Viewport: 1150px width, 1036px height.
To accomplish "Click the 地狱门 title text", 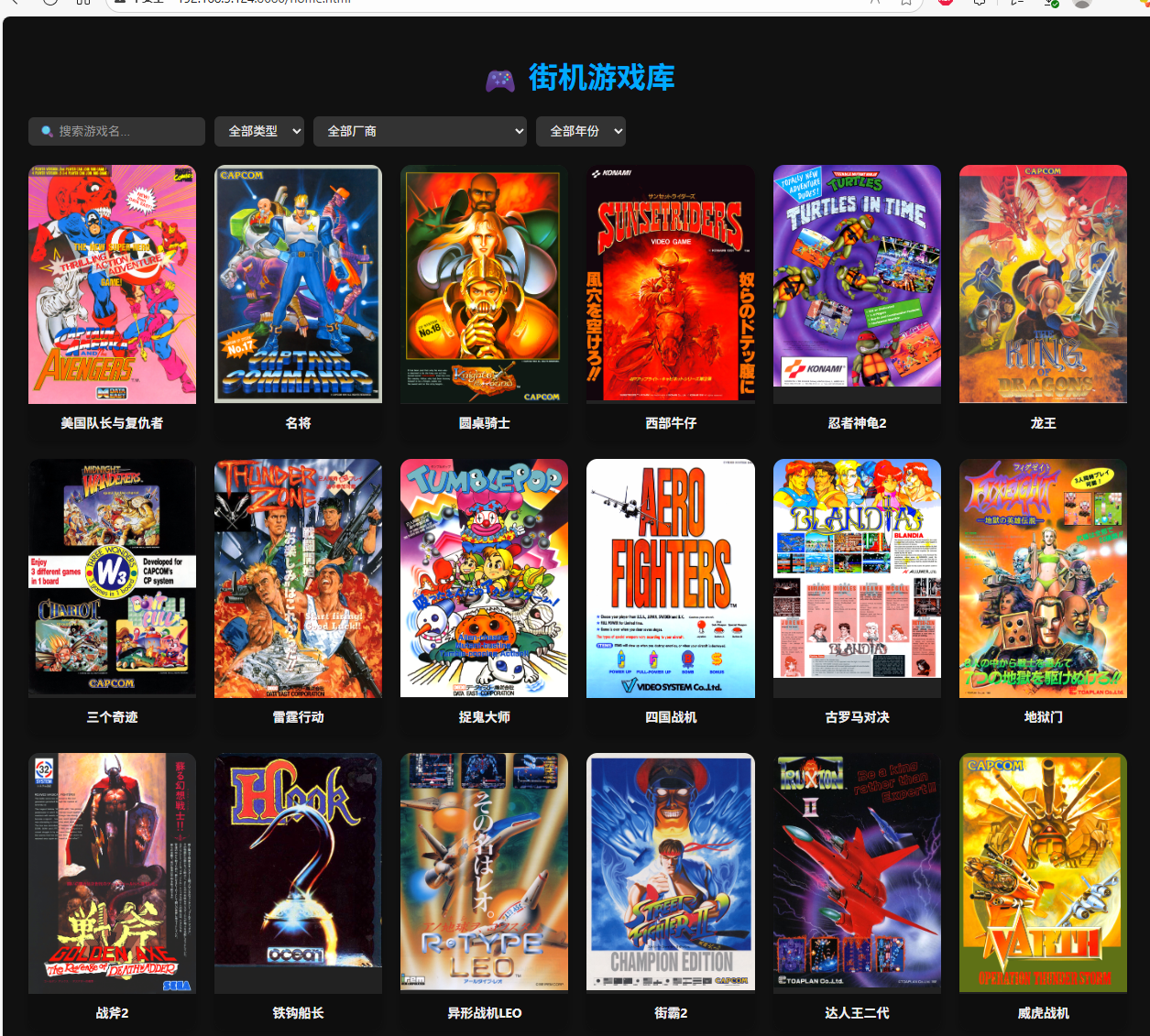I will click(1043, 717).
